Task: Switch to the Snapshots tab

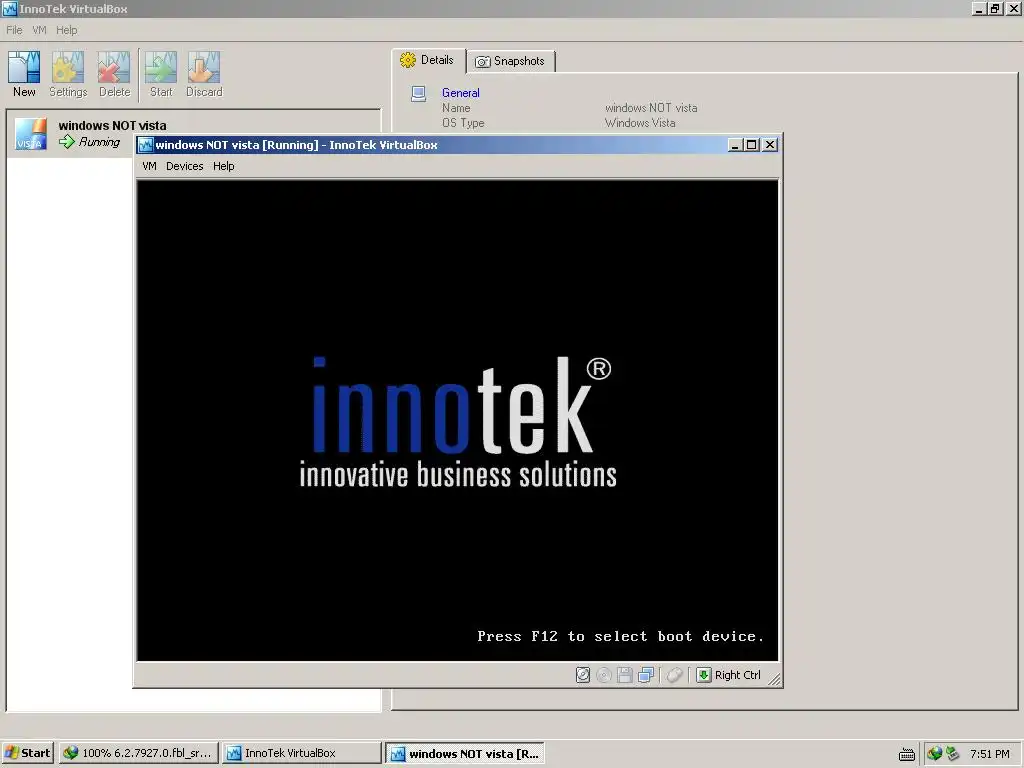Action: tap(511, 61)
